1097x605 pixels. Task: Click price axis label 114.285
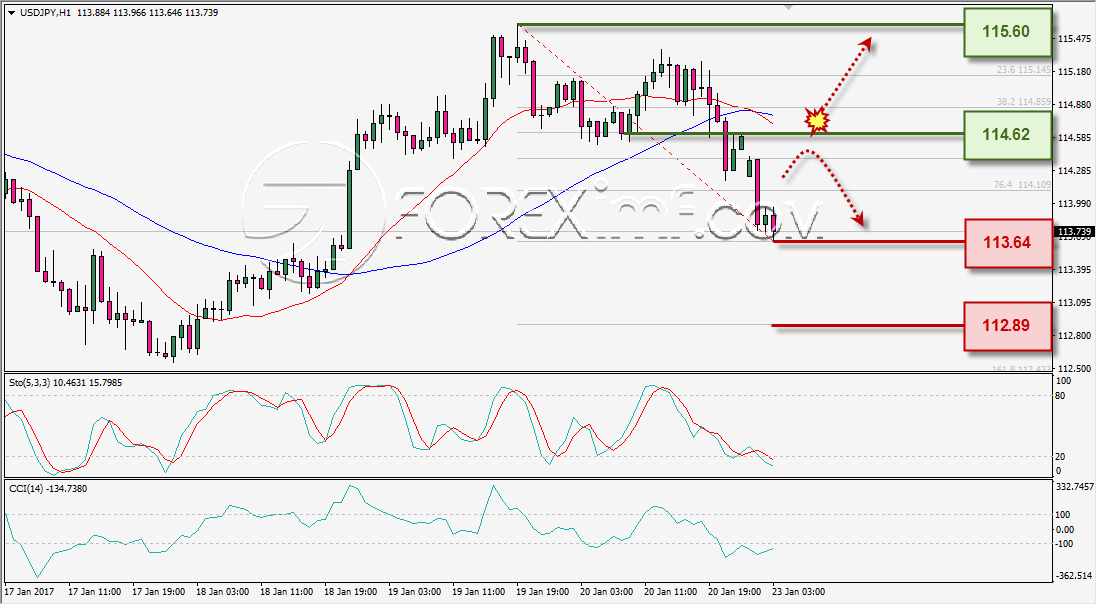tap(1075, 171)
